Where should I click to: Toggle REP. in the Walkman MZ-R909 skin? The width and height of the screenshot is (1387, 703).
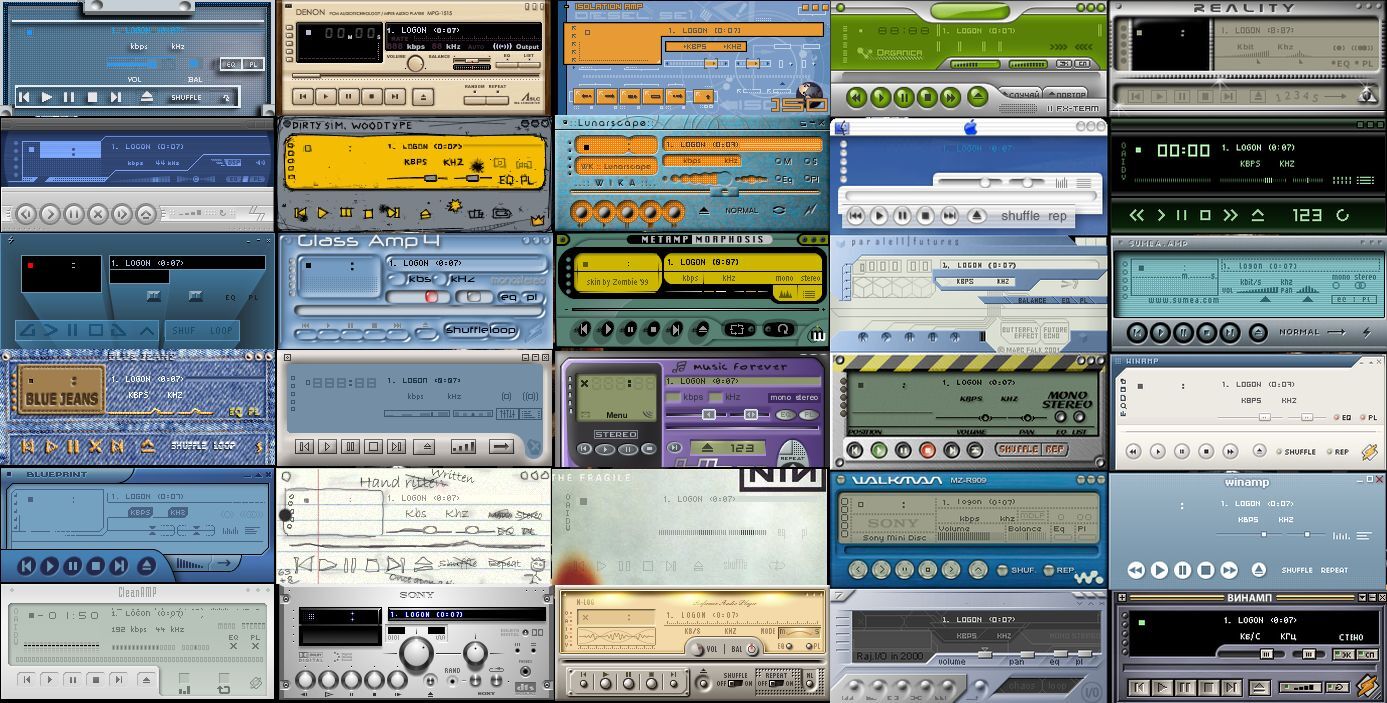click(1059, 570)
